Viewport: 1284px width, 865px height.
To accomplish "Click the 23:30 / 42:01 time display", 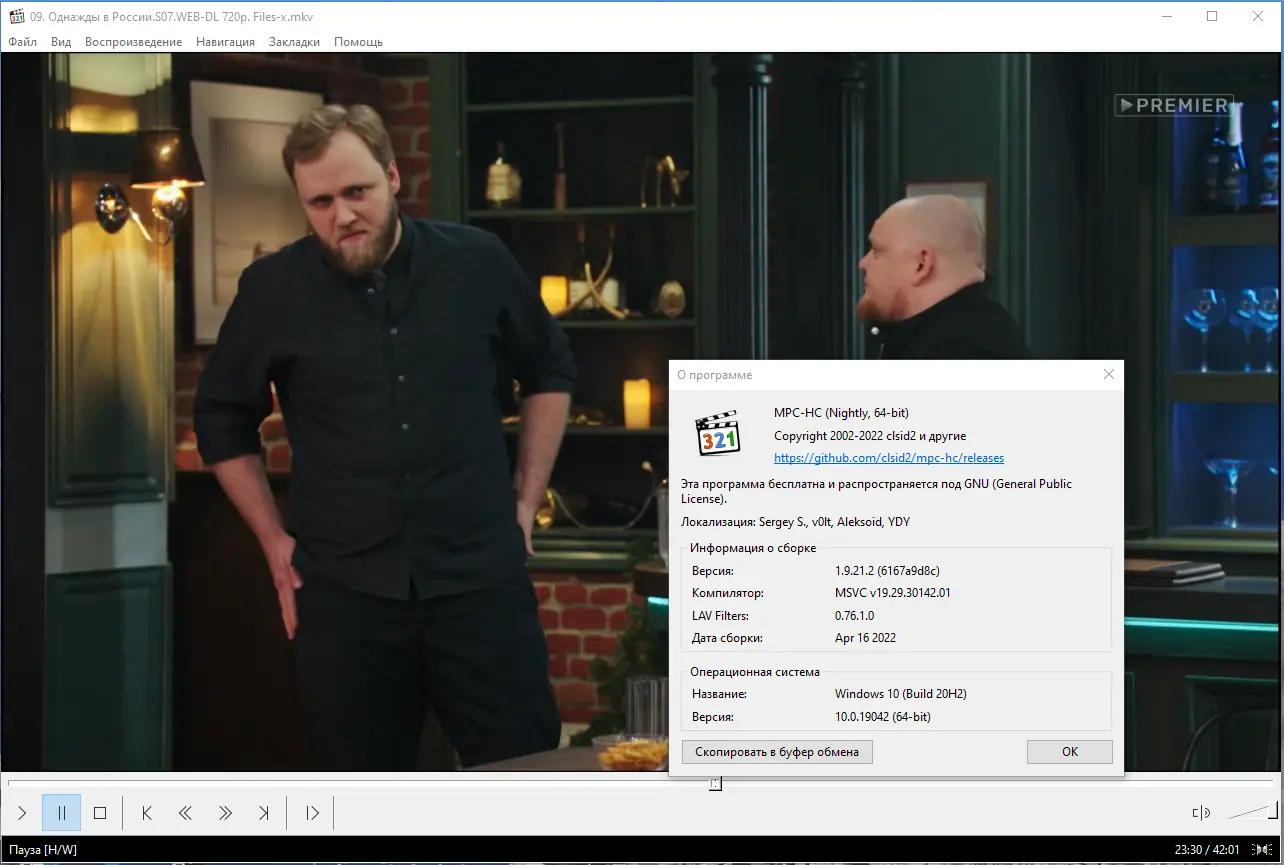I will point(1207,850).
